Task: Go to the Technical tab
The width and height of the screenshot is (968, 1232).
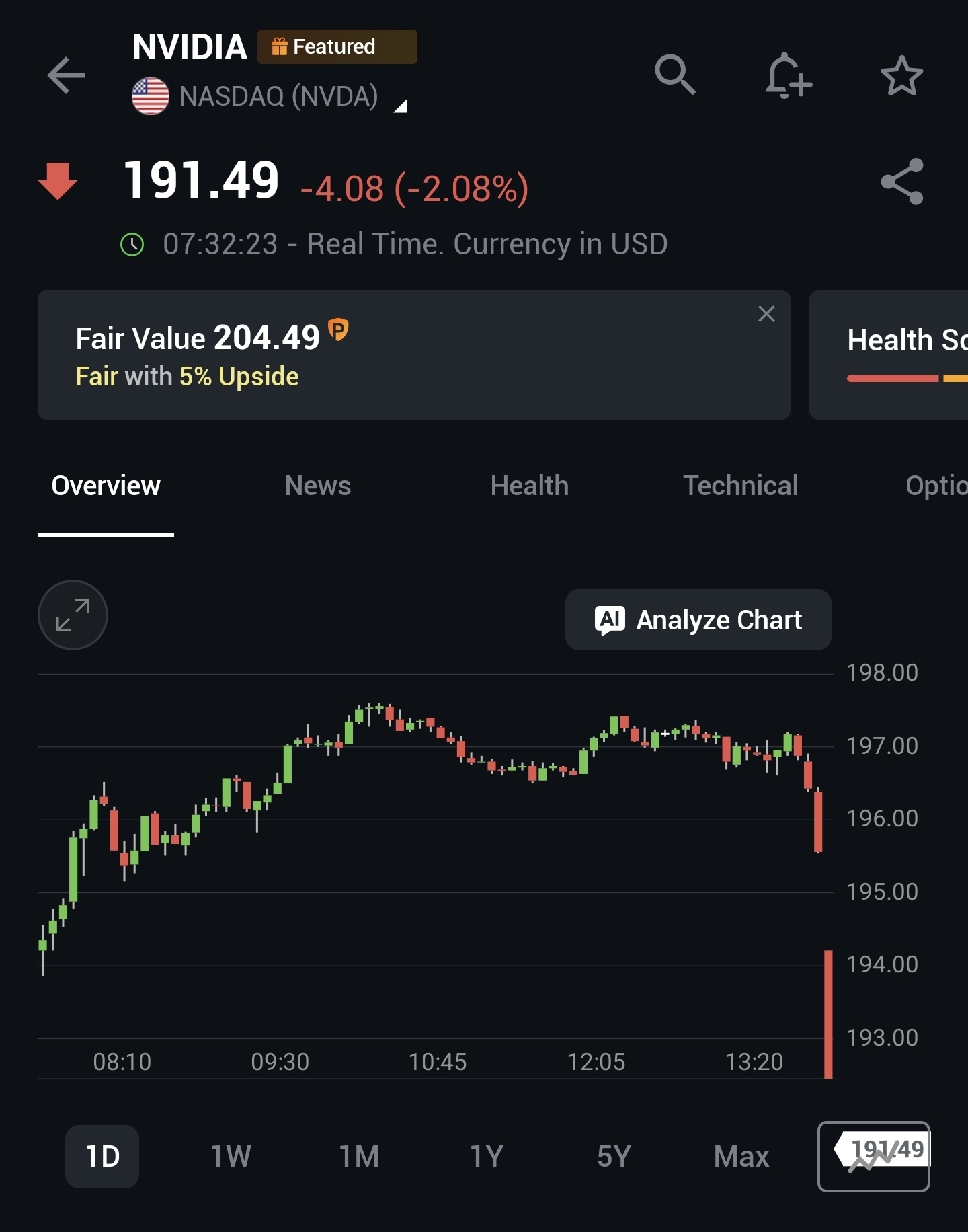Action: click(x=740, y=486)
